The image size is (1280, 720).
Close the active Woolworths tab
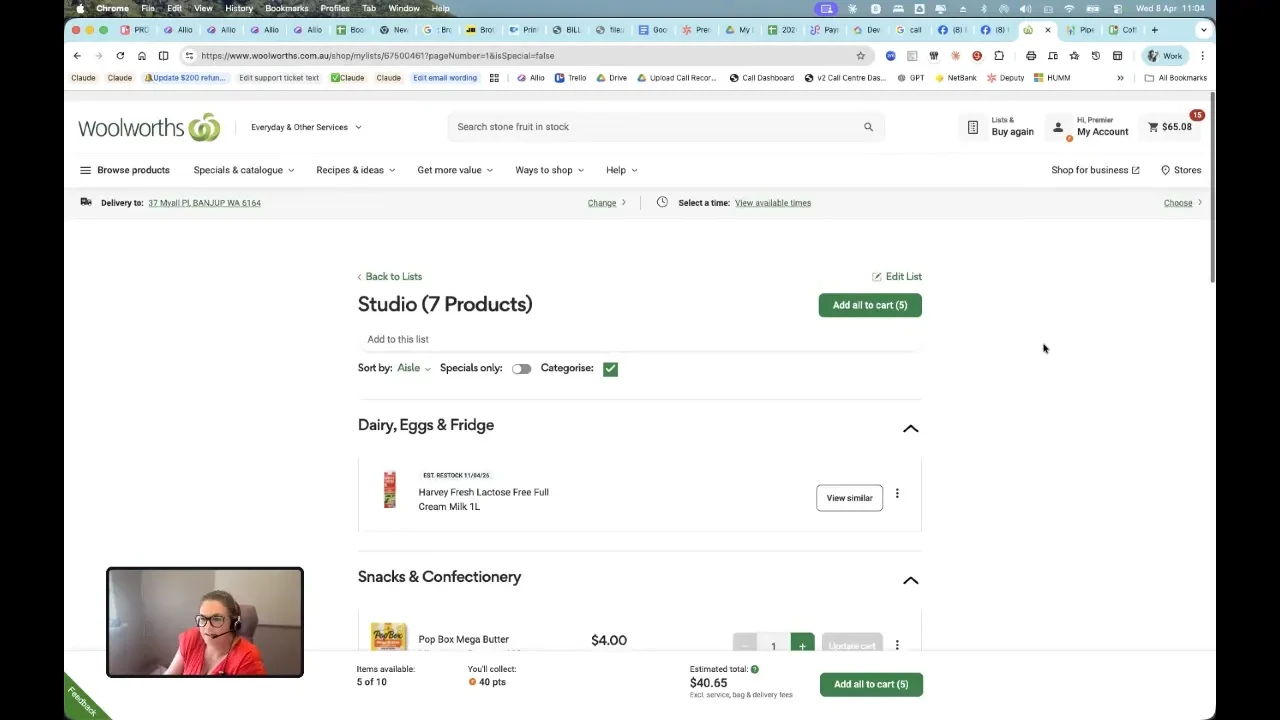click(x=1047, y=30)
